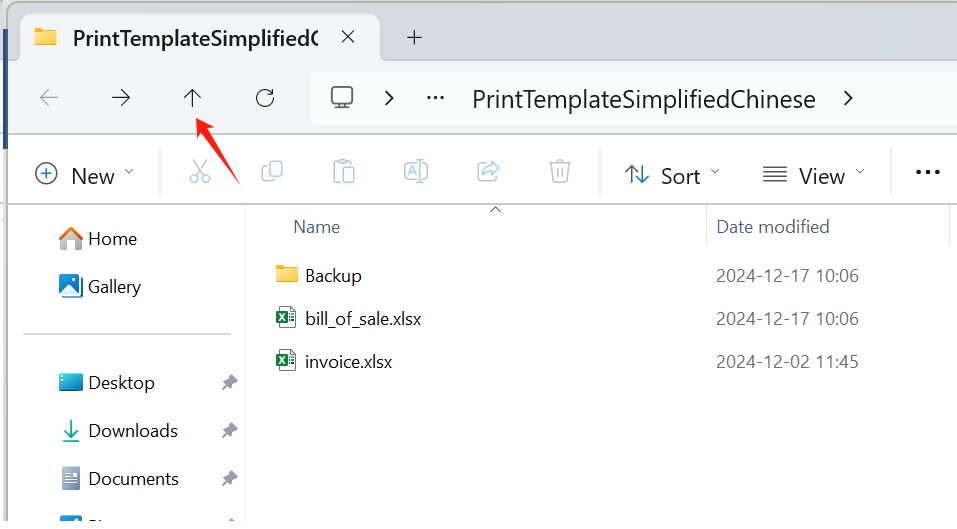Open the View layout dropdown
The image size is (957, 529).
[x=813, y=175]
